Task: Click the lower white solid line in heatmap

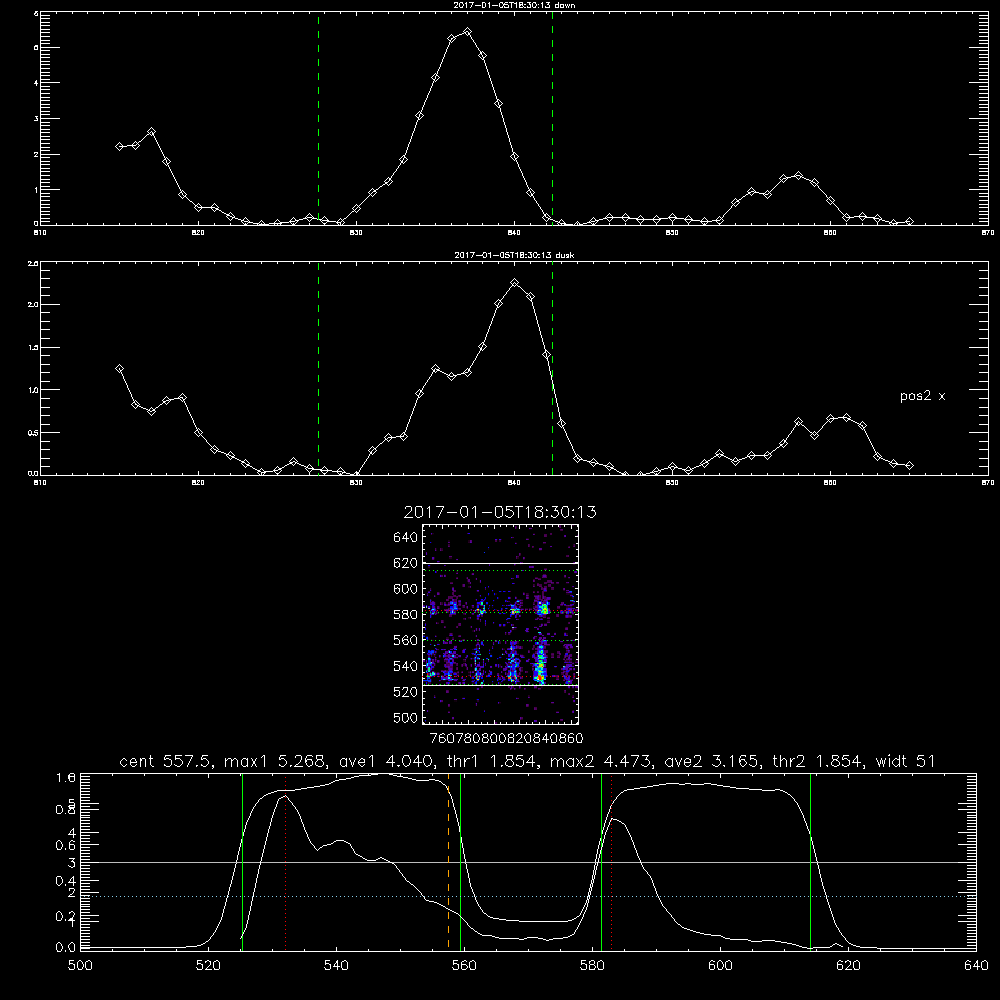Action: tap(501, 686)
